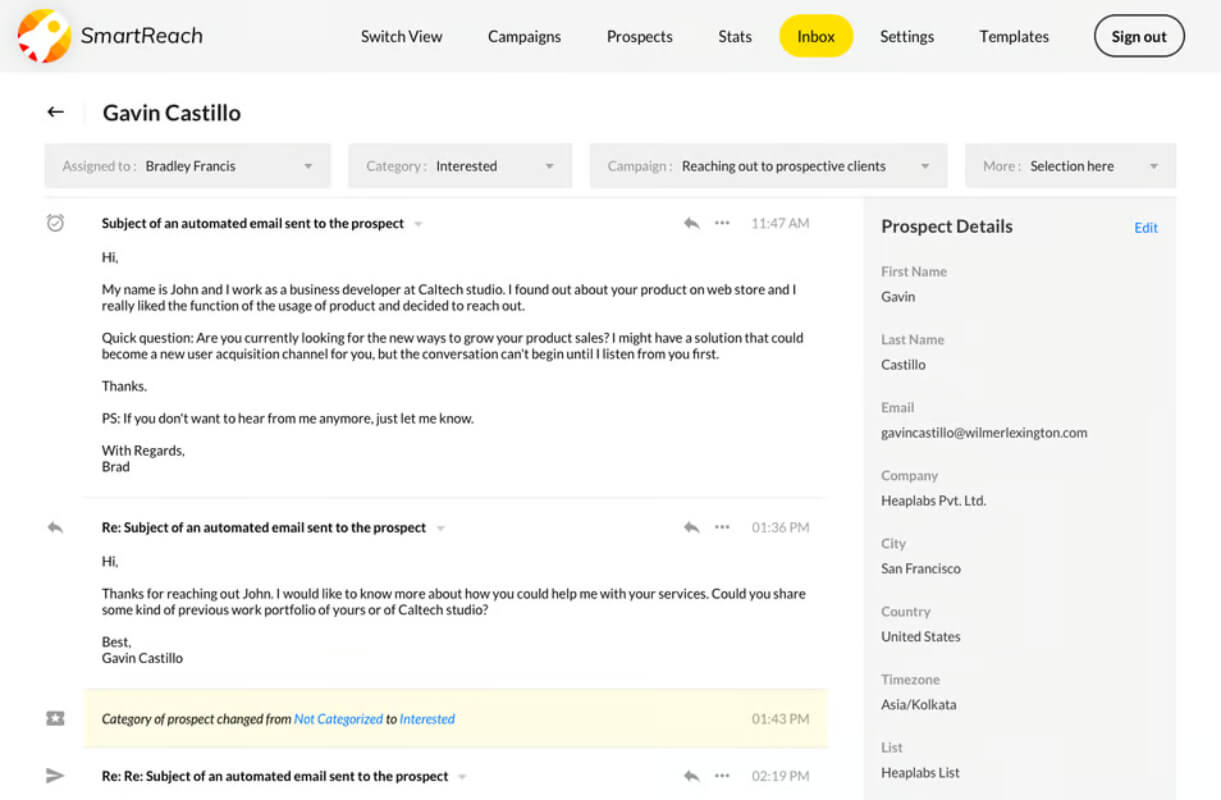This screenshot has width=1221, height=800.
Task: Click the Not Categorized link
Action: tap(338, 718)
